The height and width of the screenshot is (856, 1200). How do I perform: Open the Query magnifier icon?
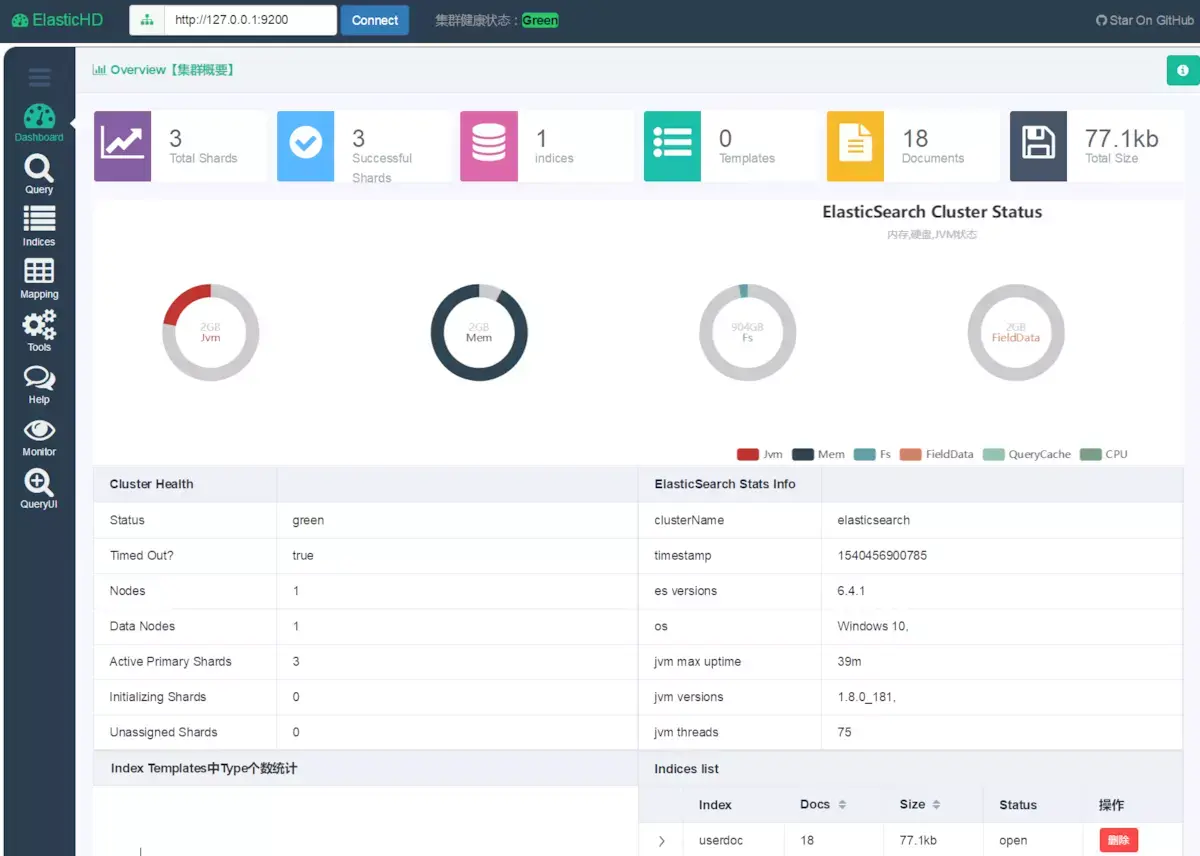[x=39, y=168]
